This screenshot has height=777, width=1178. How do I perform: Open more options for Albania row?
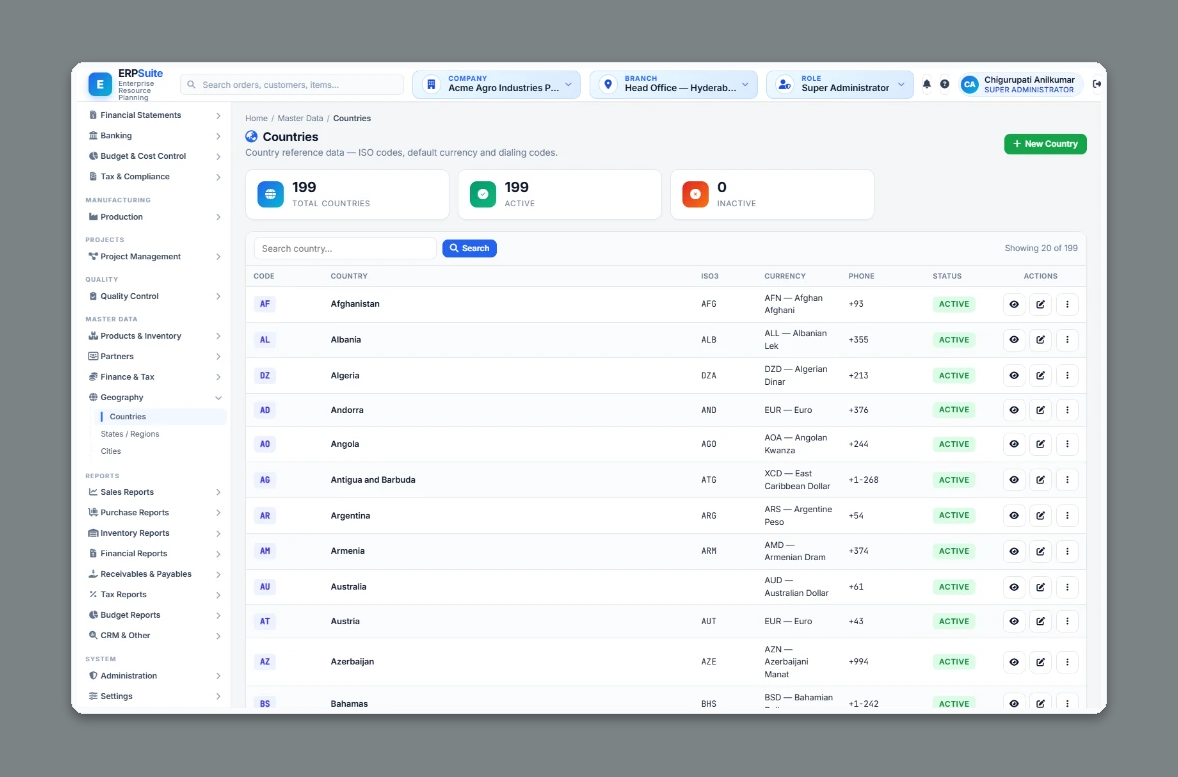[1067, 340]
